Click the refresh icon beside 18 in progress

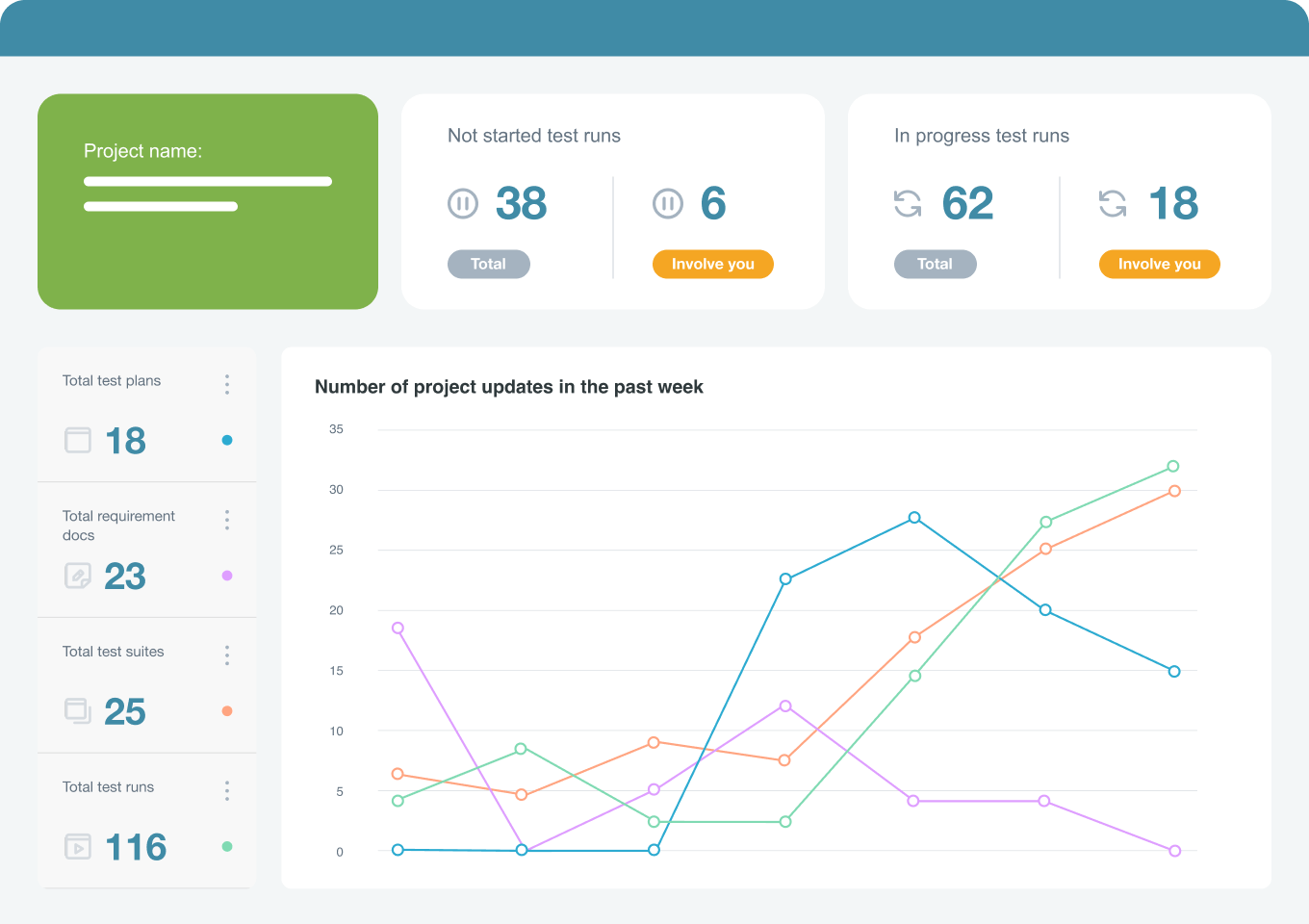tap(1113, 203)
